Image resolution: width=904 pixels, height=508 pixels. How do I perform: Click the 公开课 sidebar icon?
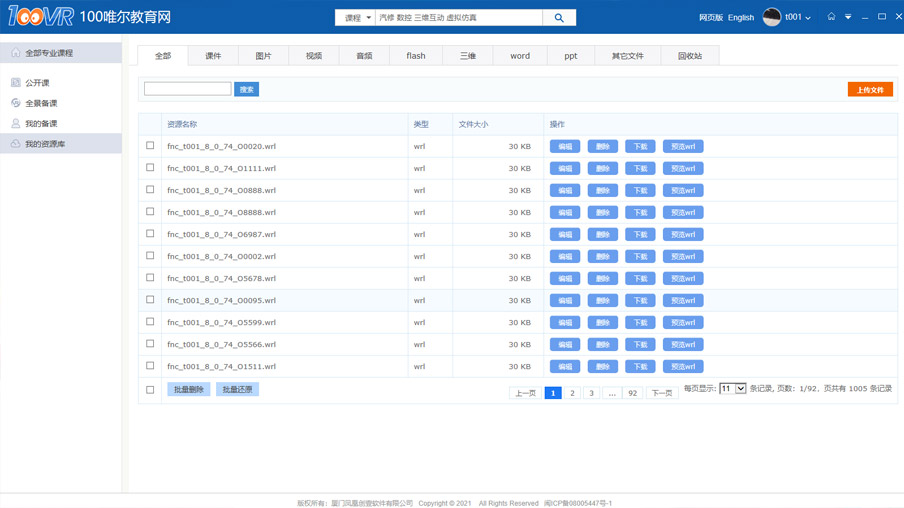click(15, 83)
